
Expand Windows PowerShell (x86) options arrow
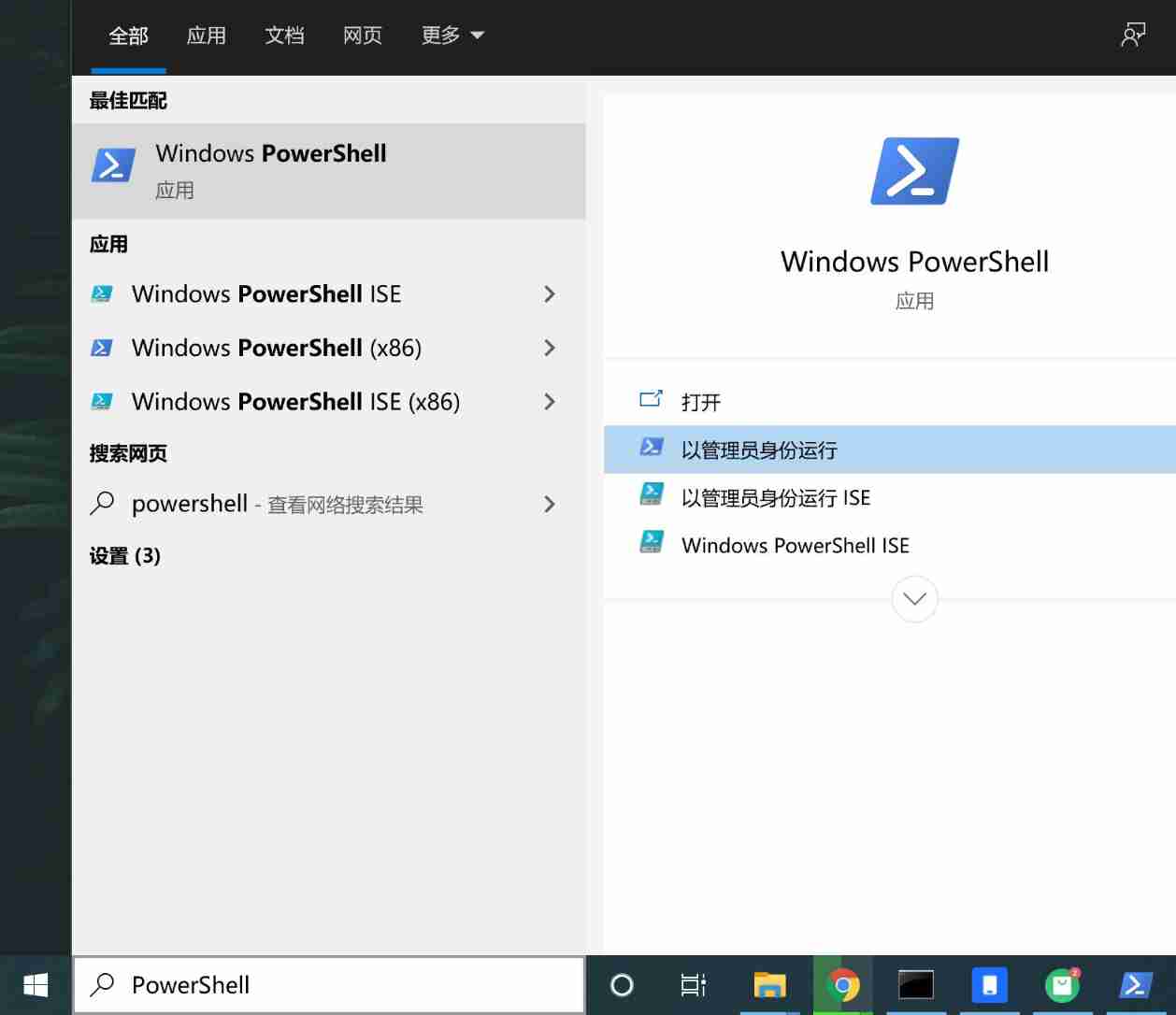pyautogui.click(x=550, y=349)
